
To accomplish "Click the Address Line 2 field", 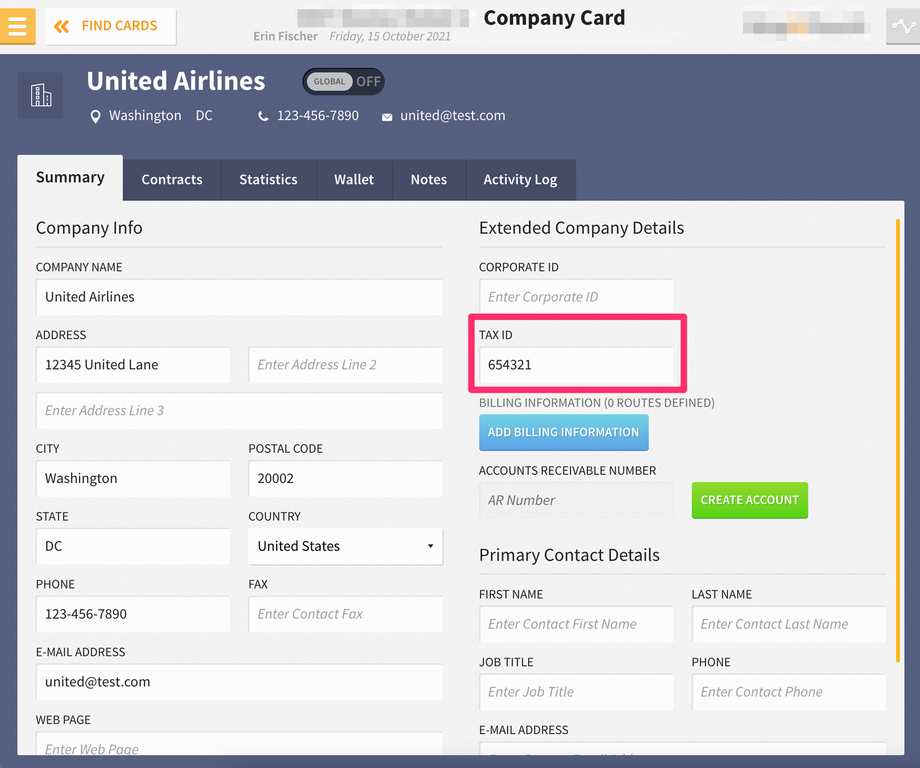I will click(x=346, y=365).
